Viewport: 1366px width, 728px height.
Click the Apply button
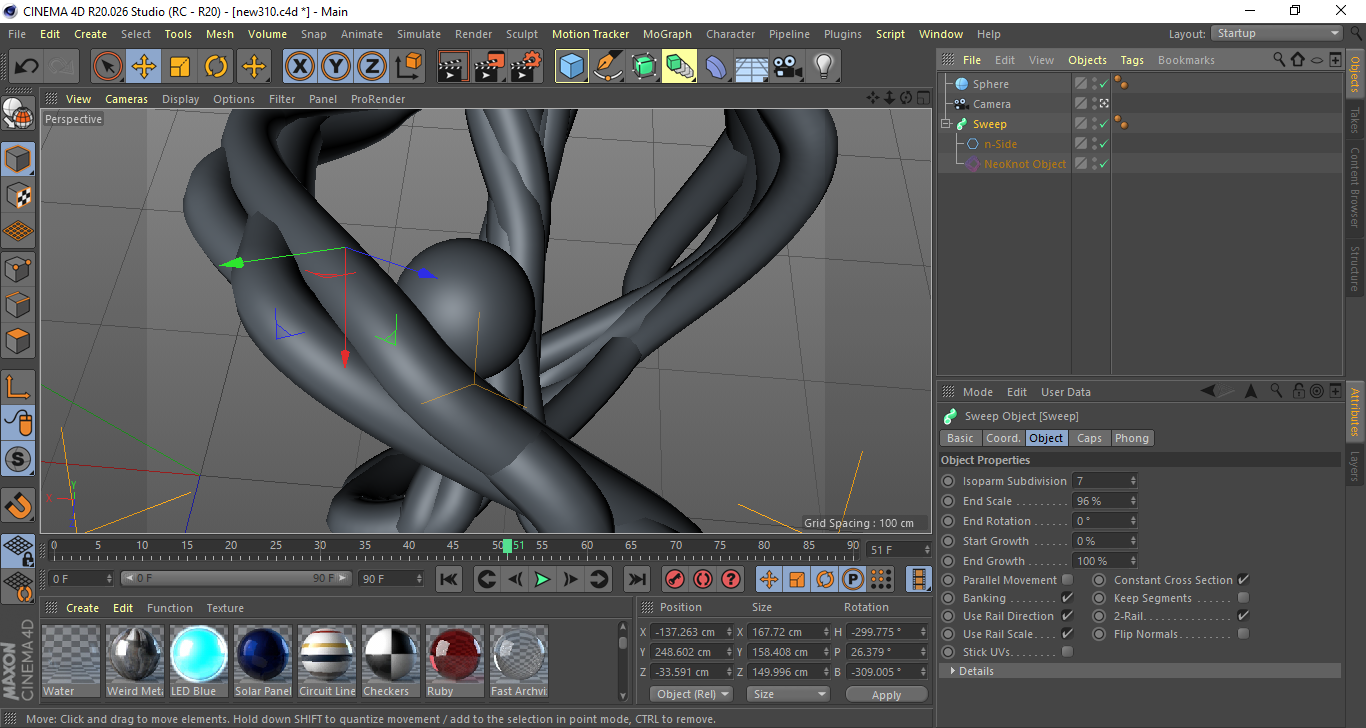click(886, 694)
